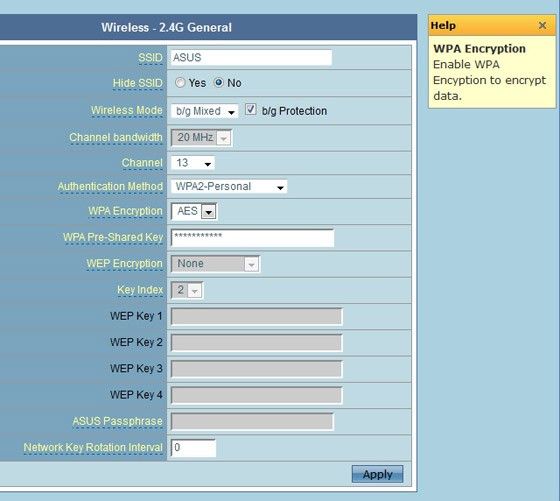Click the Authentication Method label link
Viewport: 560px width, 501px height.
click(110, 186)
